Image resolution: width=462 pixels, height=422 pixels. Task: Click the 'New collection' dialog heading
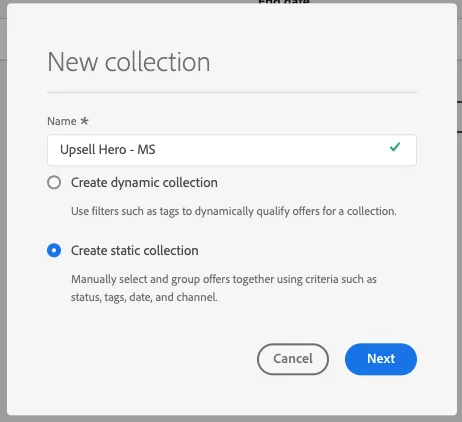click(129, 62)
